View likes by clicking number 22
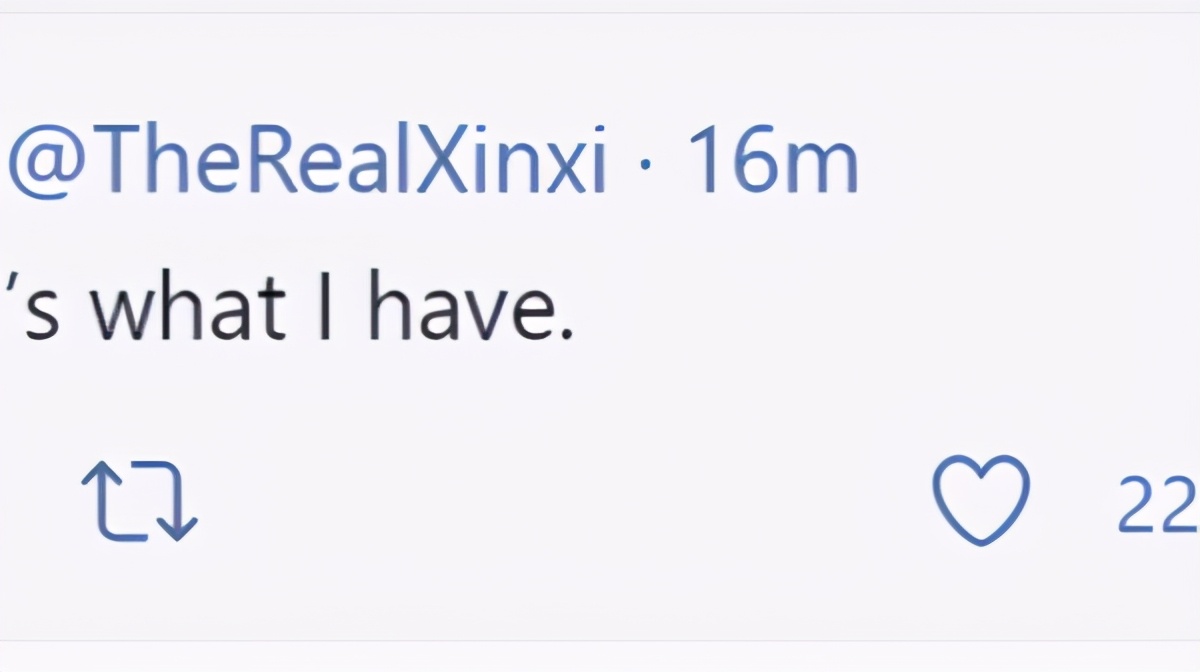1200x672 pixels. (1158, 504)
